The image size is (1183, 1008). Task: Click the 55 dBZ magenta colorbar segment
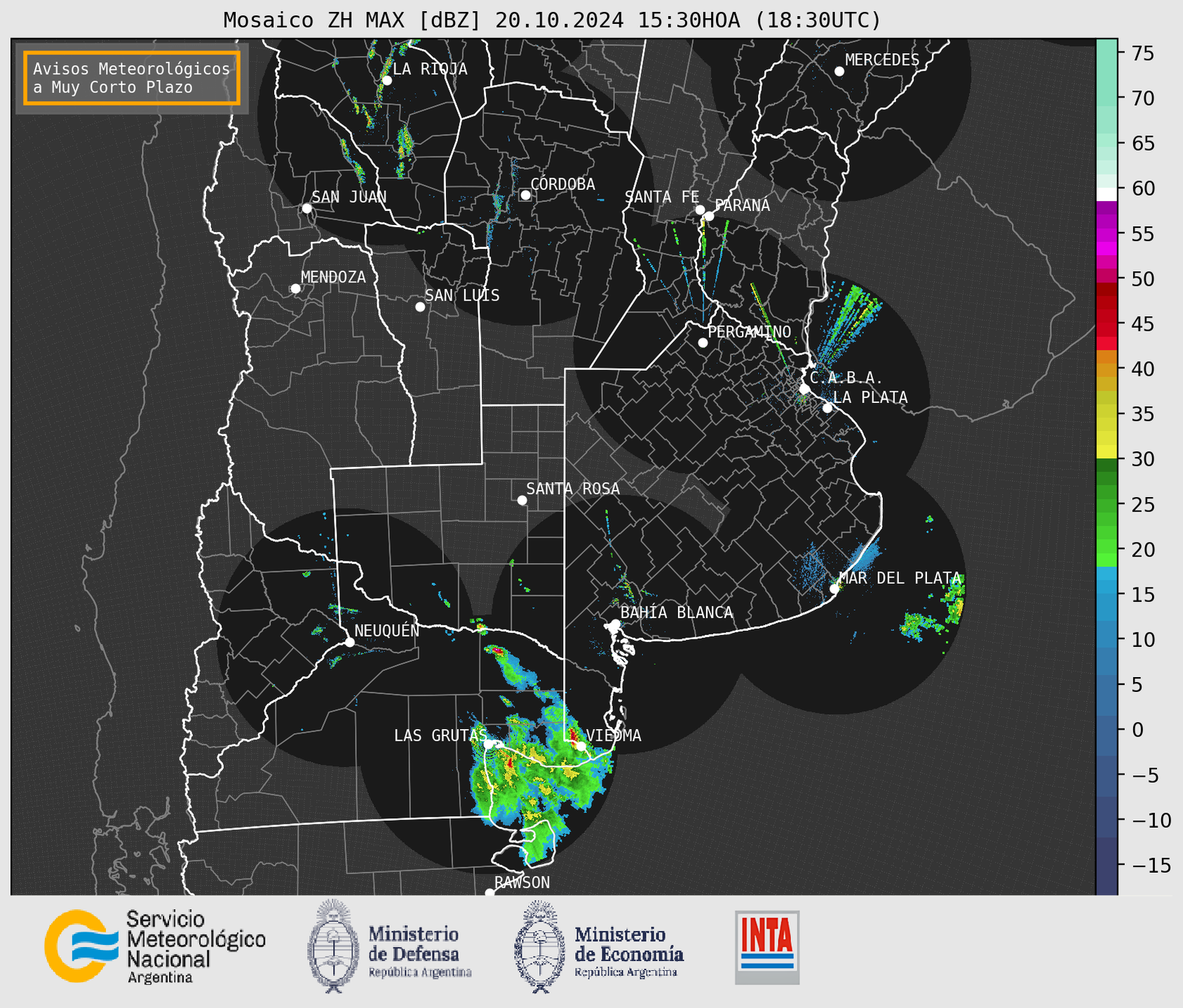tap(1107, 233)
